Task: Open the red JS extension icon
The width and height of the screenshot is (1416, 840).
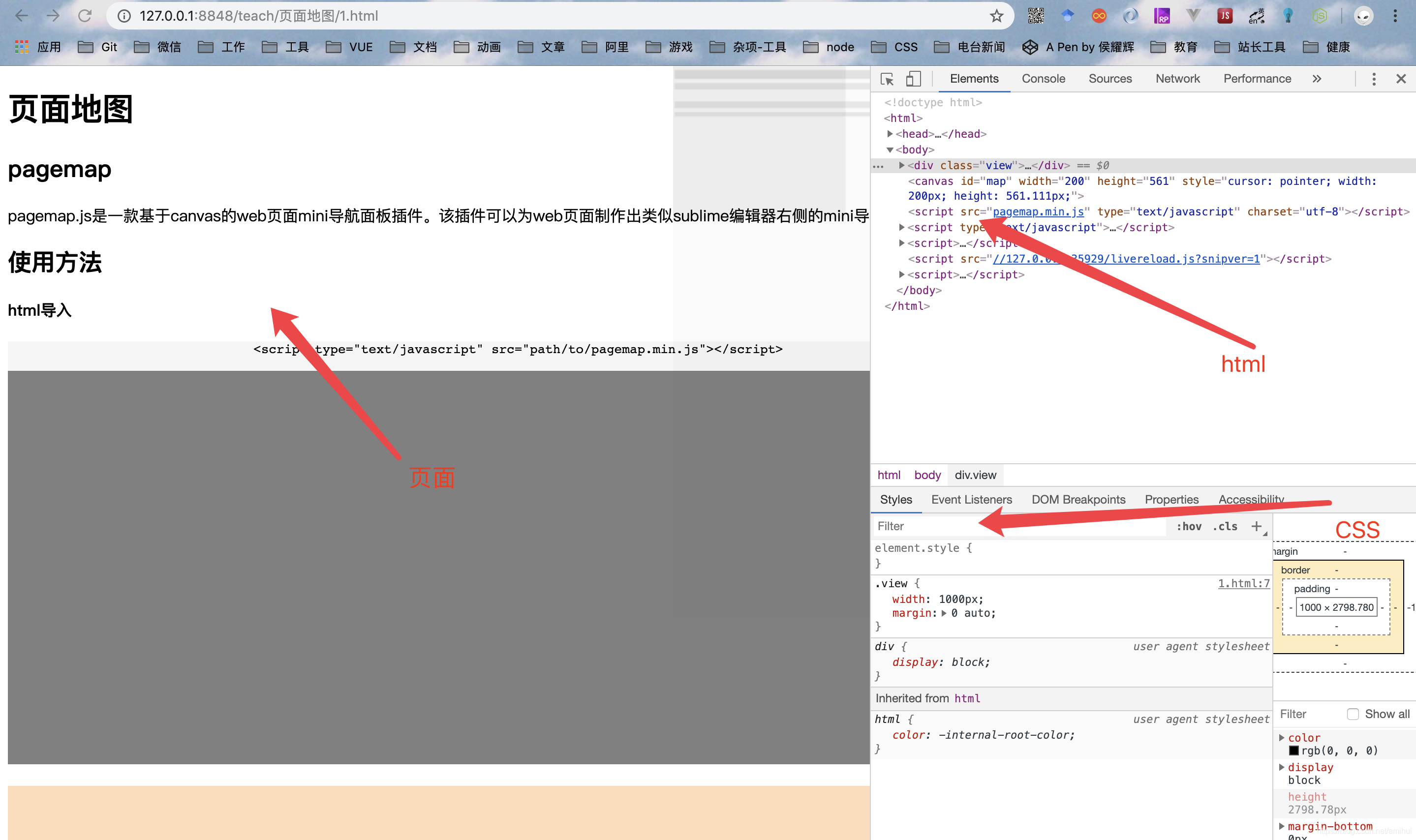Action: tap(1225, 16)
